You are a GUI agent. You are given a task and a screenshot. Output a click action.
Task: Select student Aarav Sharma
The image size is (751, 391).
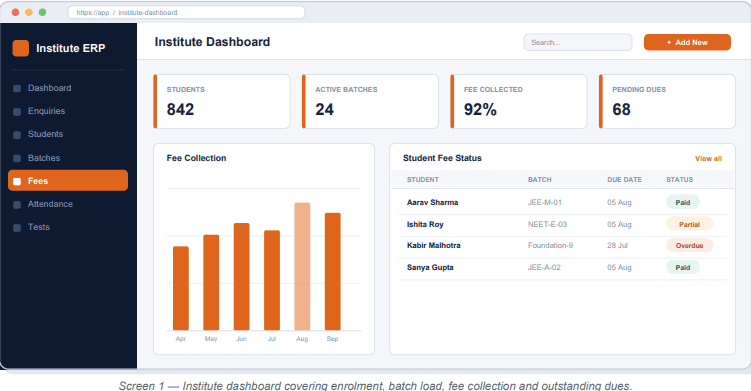coord(432,202)
